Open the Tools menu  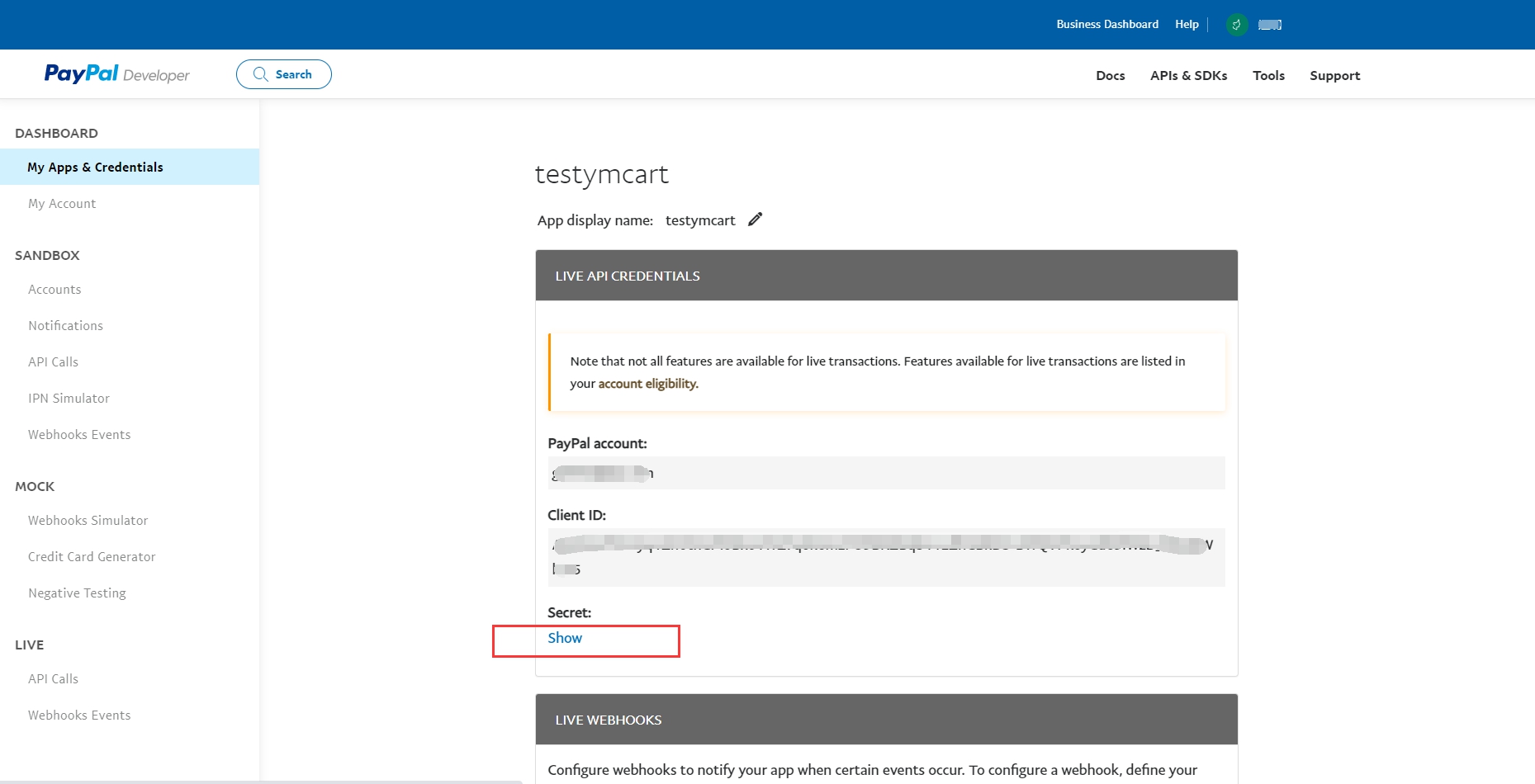click(x=1268, y=76)
